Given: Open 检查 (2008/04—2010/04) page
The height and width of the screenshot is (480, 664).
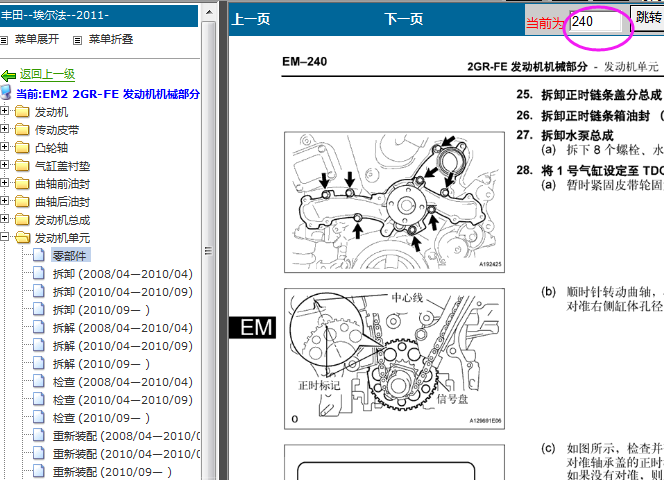Looking at the screenshot, I should tap(123, 382).
